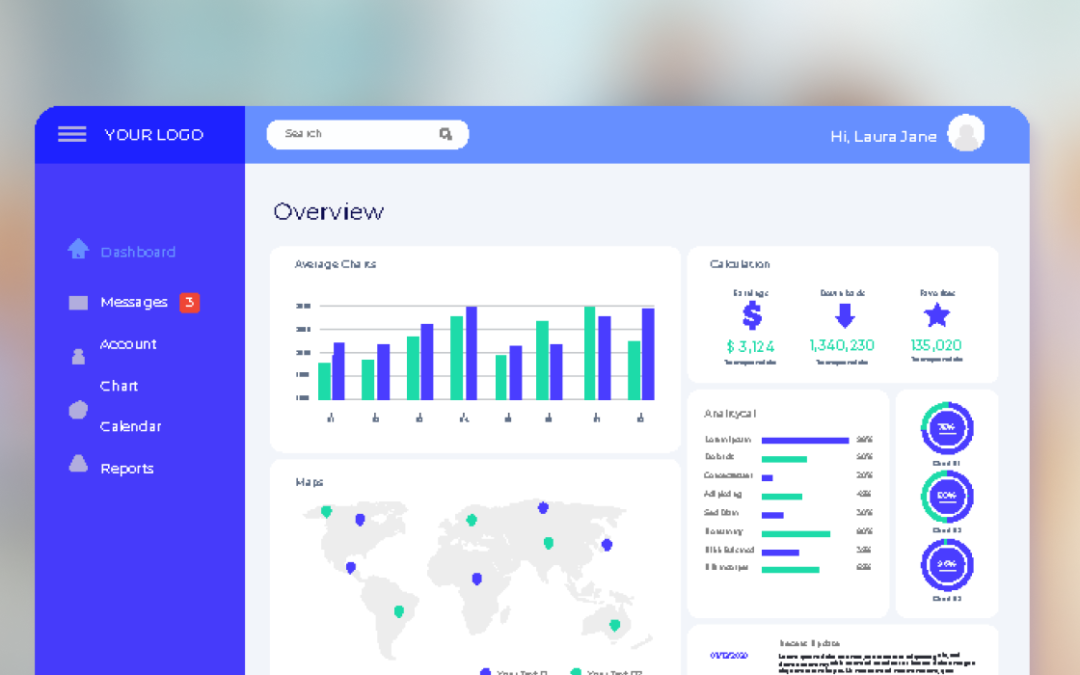Viewport: 1080px width, 675px height.
Task: Click the Dashboard home icon in sidebar
Action: [78, 251]
